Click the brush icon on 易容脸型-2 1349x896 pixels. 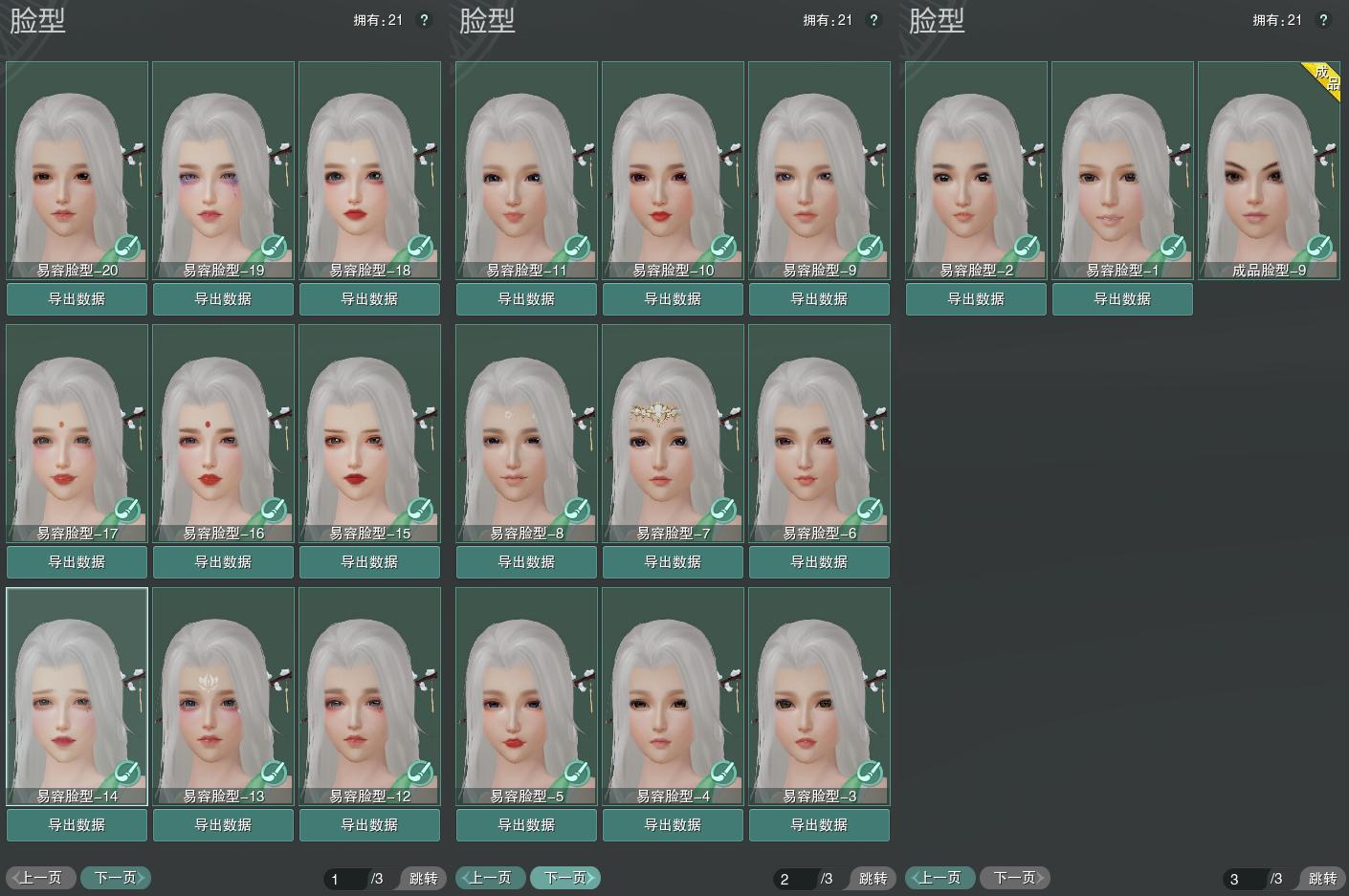click(x=1027, y=248)
